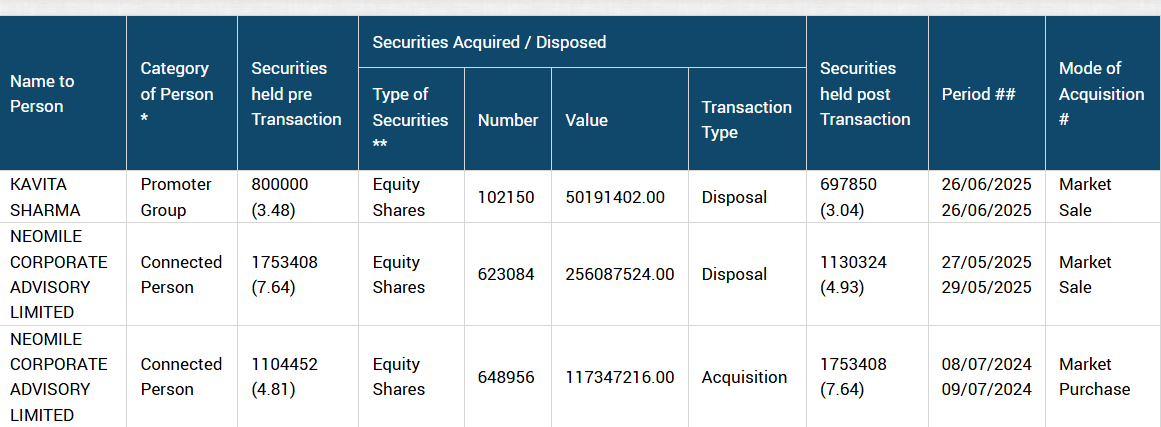Select the 256087524.00 value cell
The height and width of the screenshot is (427, 1161).
620,274
